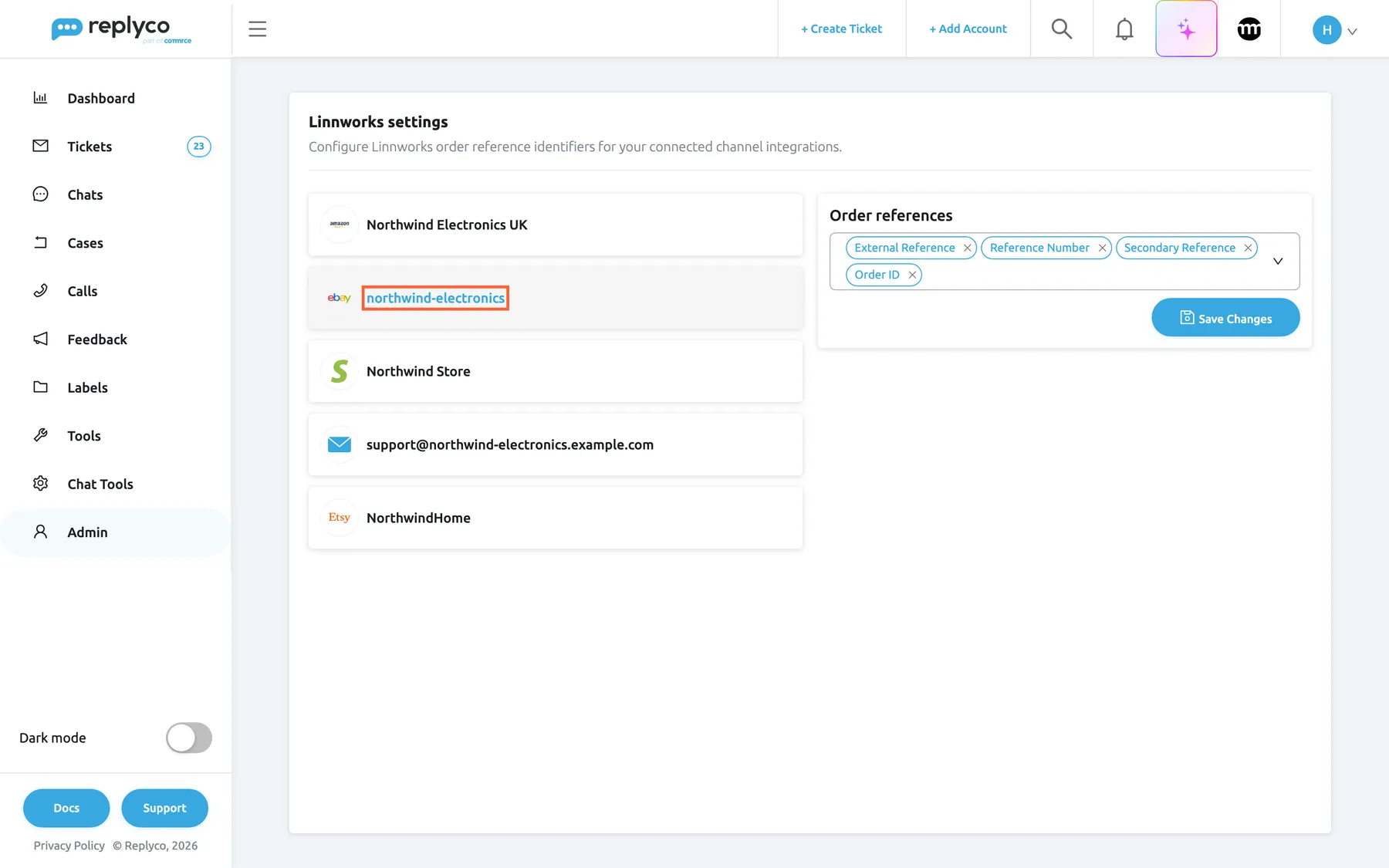
Task: Remove the External Reference tag
Action: (967, 248)
